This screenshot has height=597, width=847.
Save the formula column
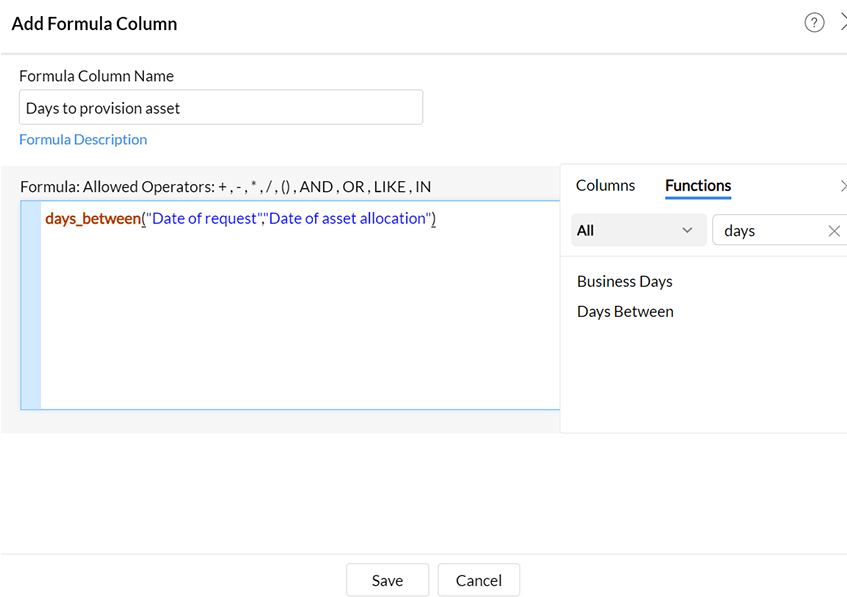click(387, 580)
